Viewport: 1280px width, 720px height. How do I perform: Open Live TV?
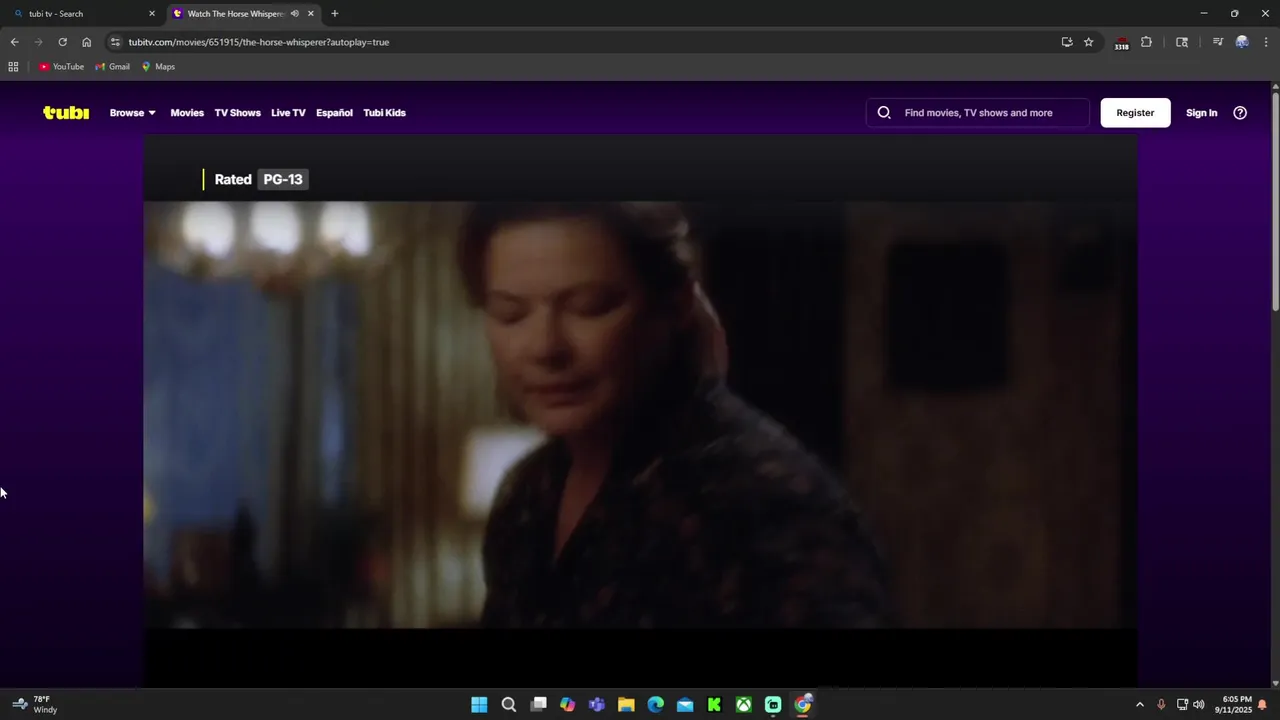click(288, 113)
